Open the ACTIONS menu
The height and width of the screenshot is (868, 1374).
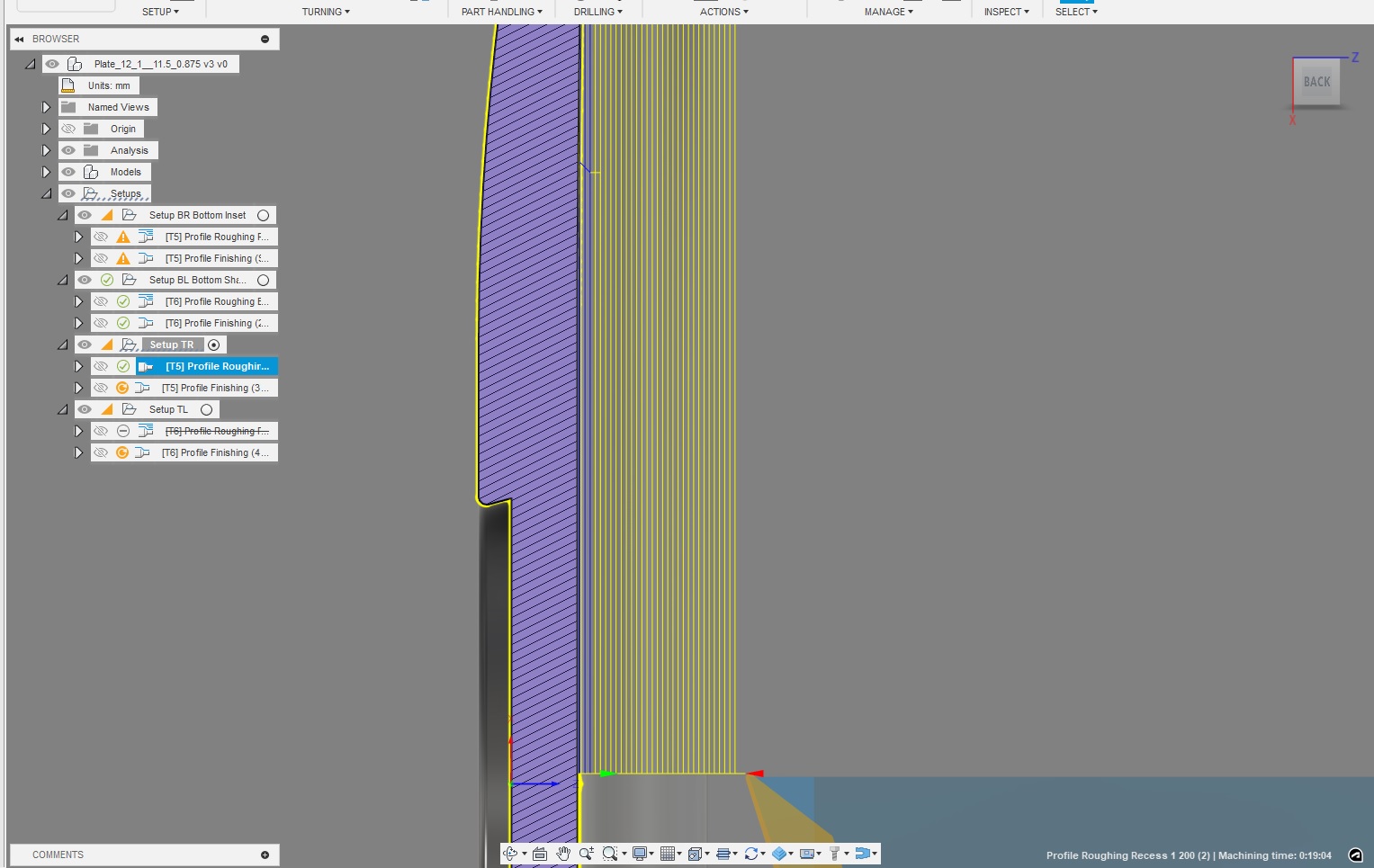click(x=724, y=11)
